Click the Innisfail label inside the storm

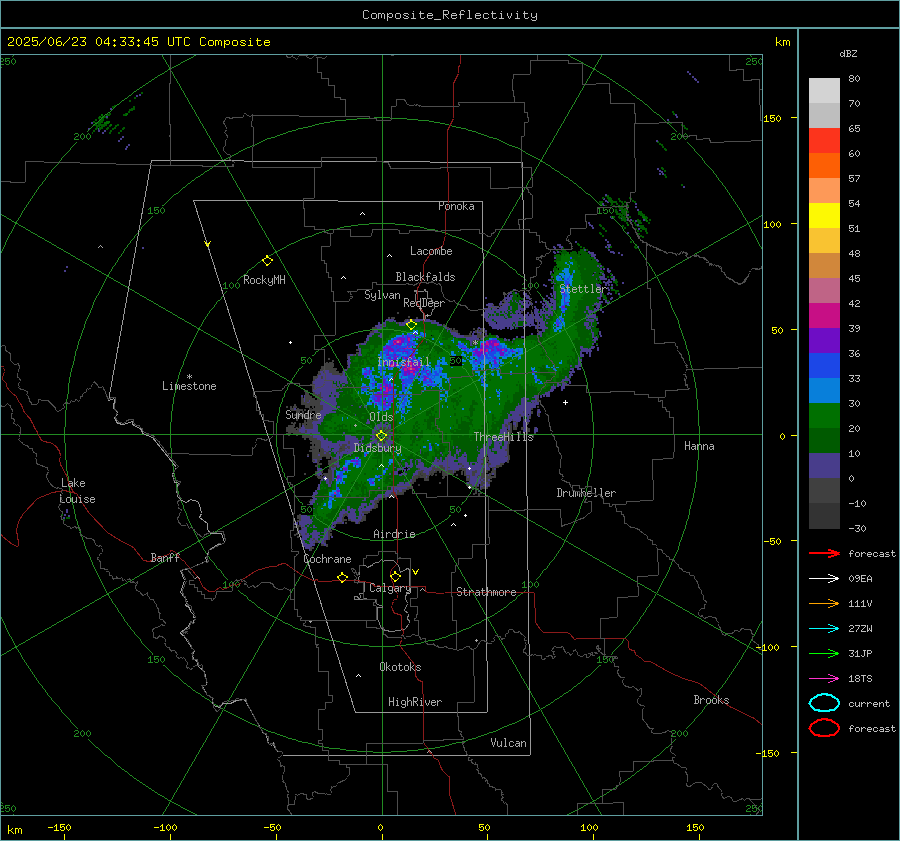(404, 362)
